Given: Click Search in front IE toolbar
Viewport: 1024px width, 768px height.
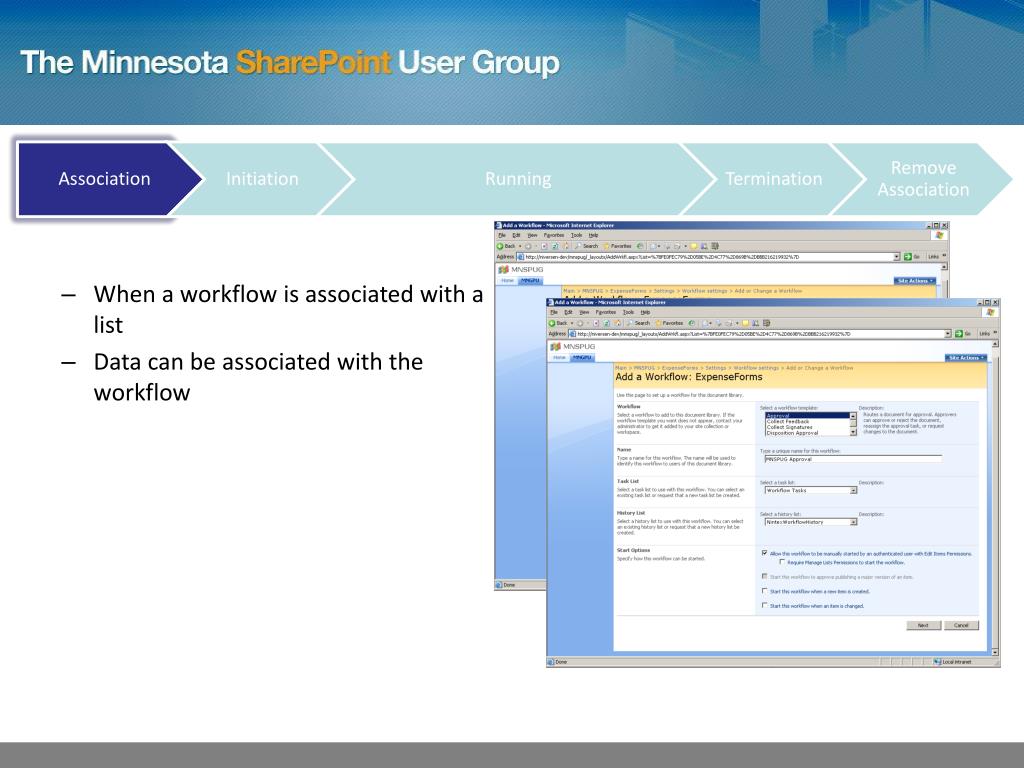Looking at the screenshot, I should pyautogui.click(x=638, y=323).
